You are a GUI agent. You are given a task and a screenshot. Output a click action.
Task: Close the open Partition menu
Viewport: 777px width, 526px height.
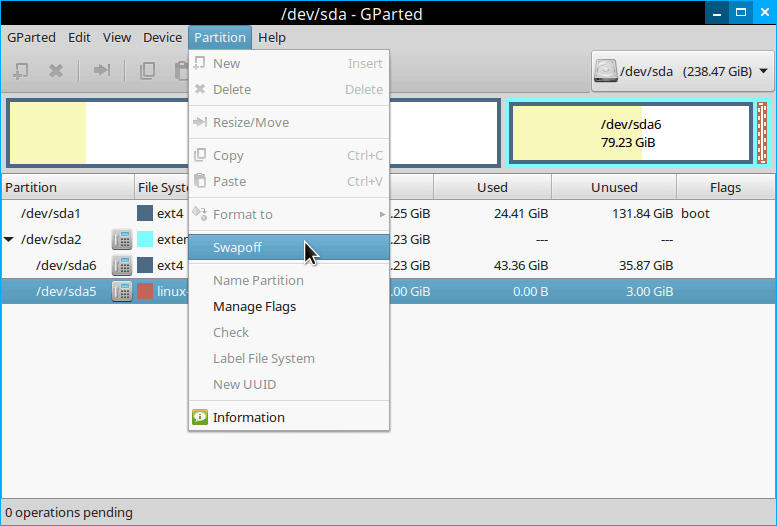(x=220, y=38)
